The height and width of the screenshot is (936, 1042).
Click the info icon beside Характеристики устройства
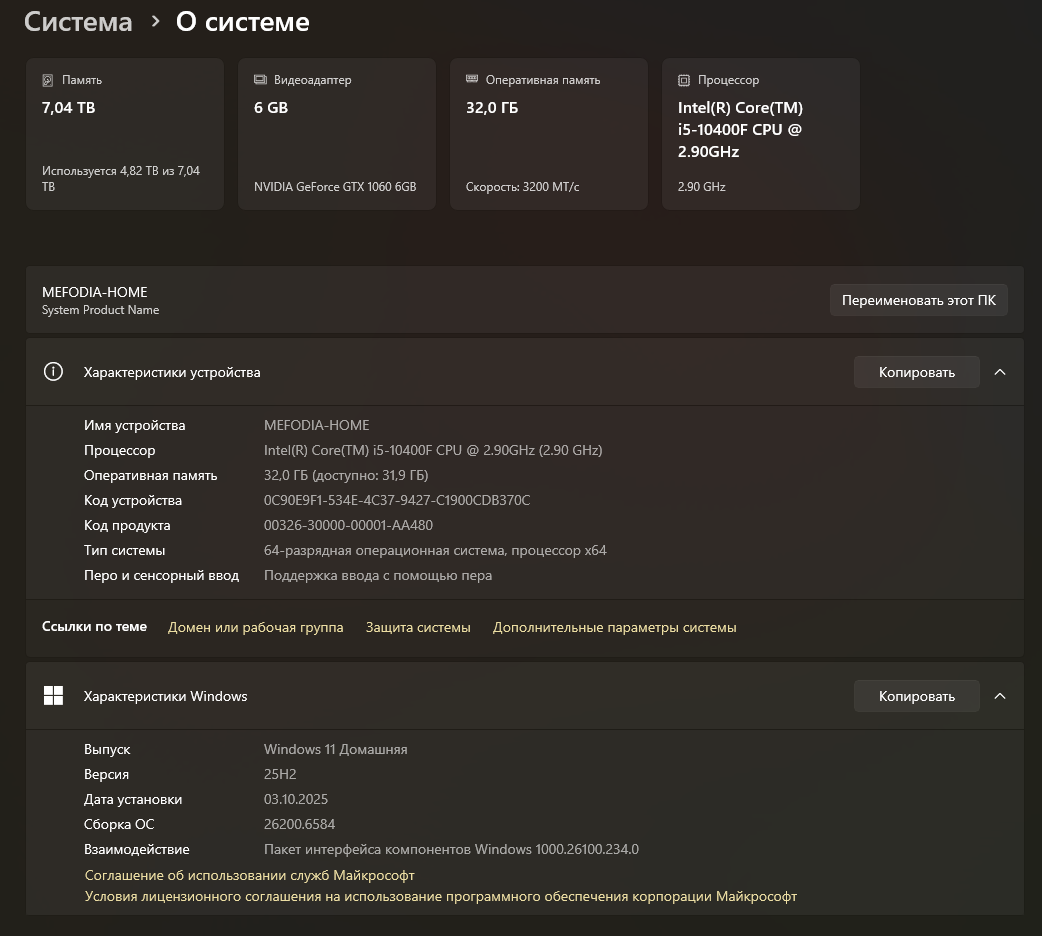pos(53,372)
